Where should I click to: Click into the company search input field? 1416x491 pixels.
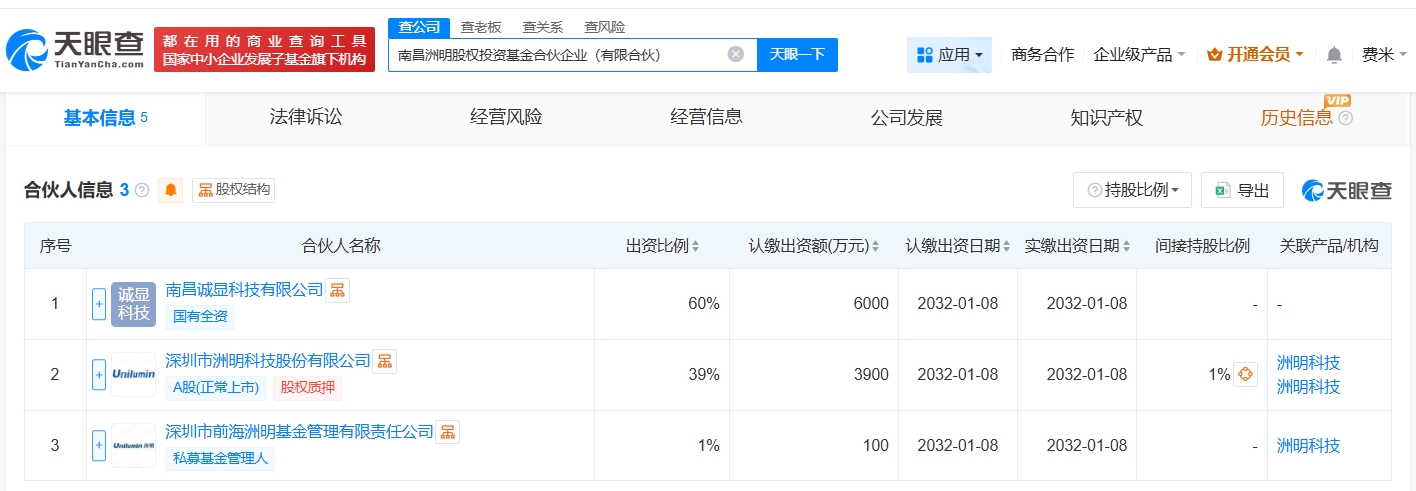pos(555,55)
